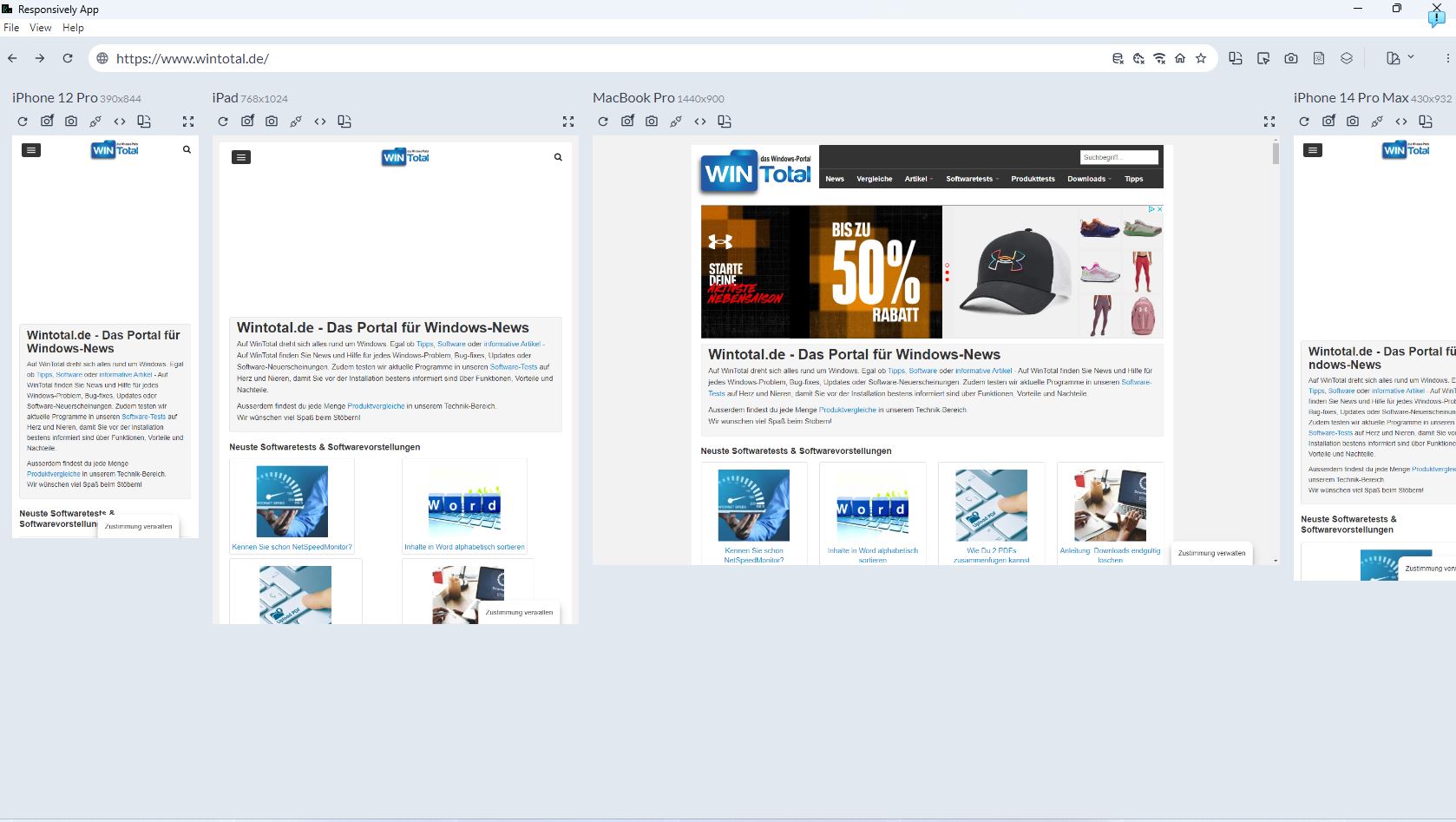Screen dimensions: 1456x822
Task: Refresh the iPad preview
Action: 223,122
